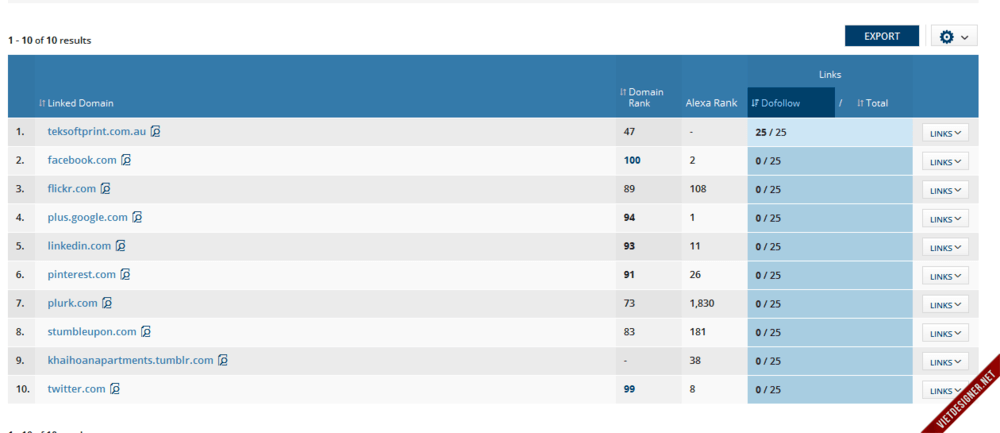Image resolution: width=1000 pixels, height=433 pixels.
Task: Click domain rank value 73
Action: coord(629,303)
